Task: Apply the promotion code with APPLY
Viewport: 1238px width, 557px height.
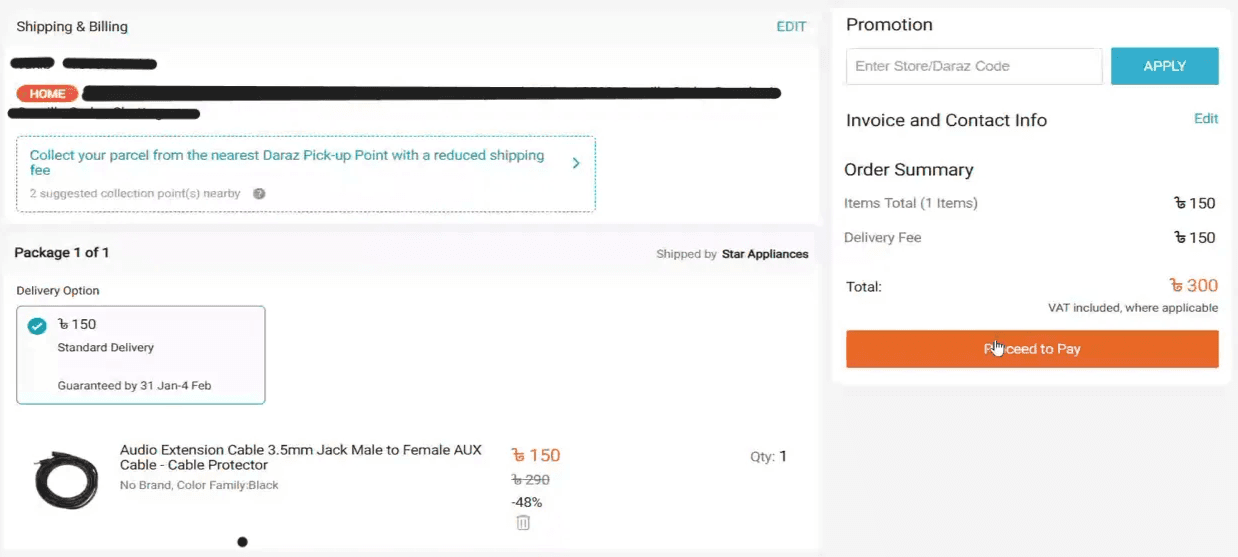Action: click(1165, 66)
